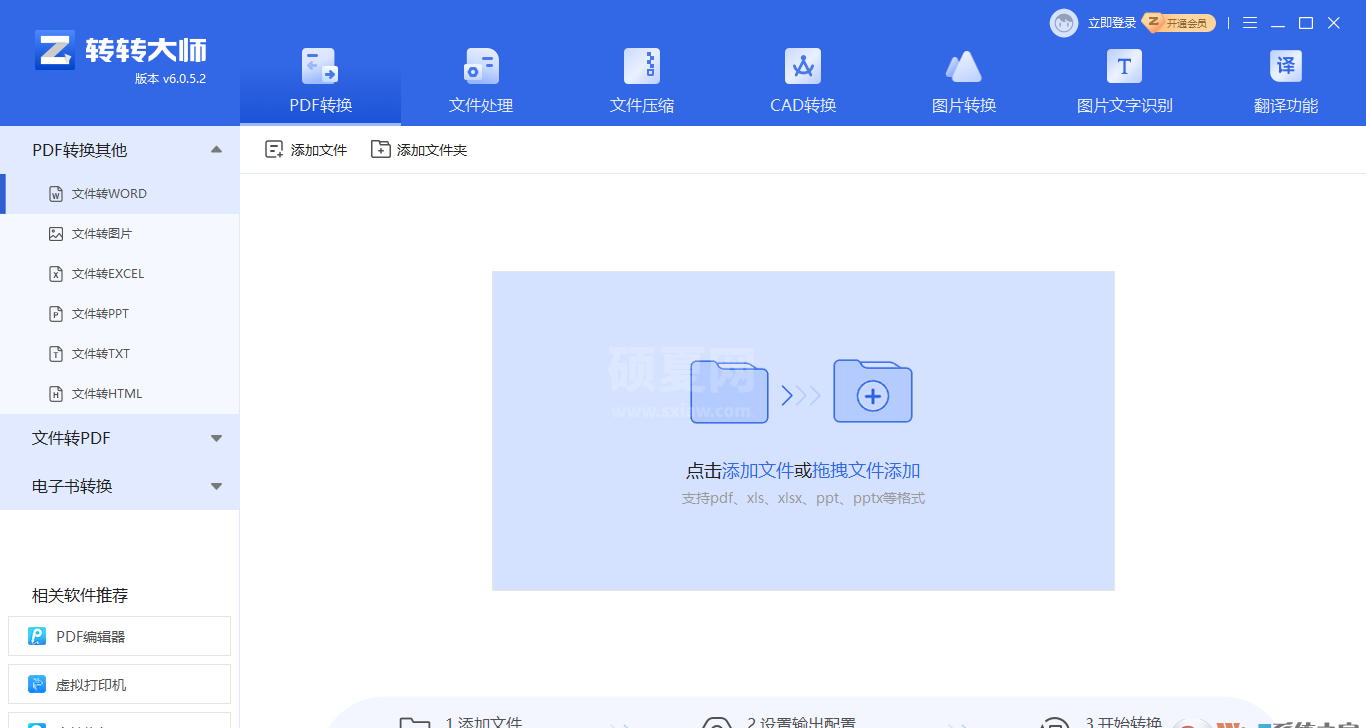
Task: Click the 转转大师 logo
Action: click(x=120, y=50)
